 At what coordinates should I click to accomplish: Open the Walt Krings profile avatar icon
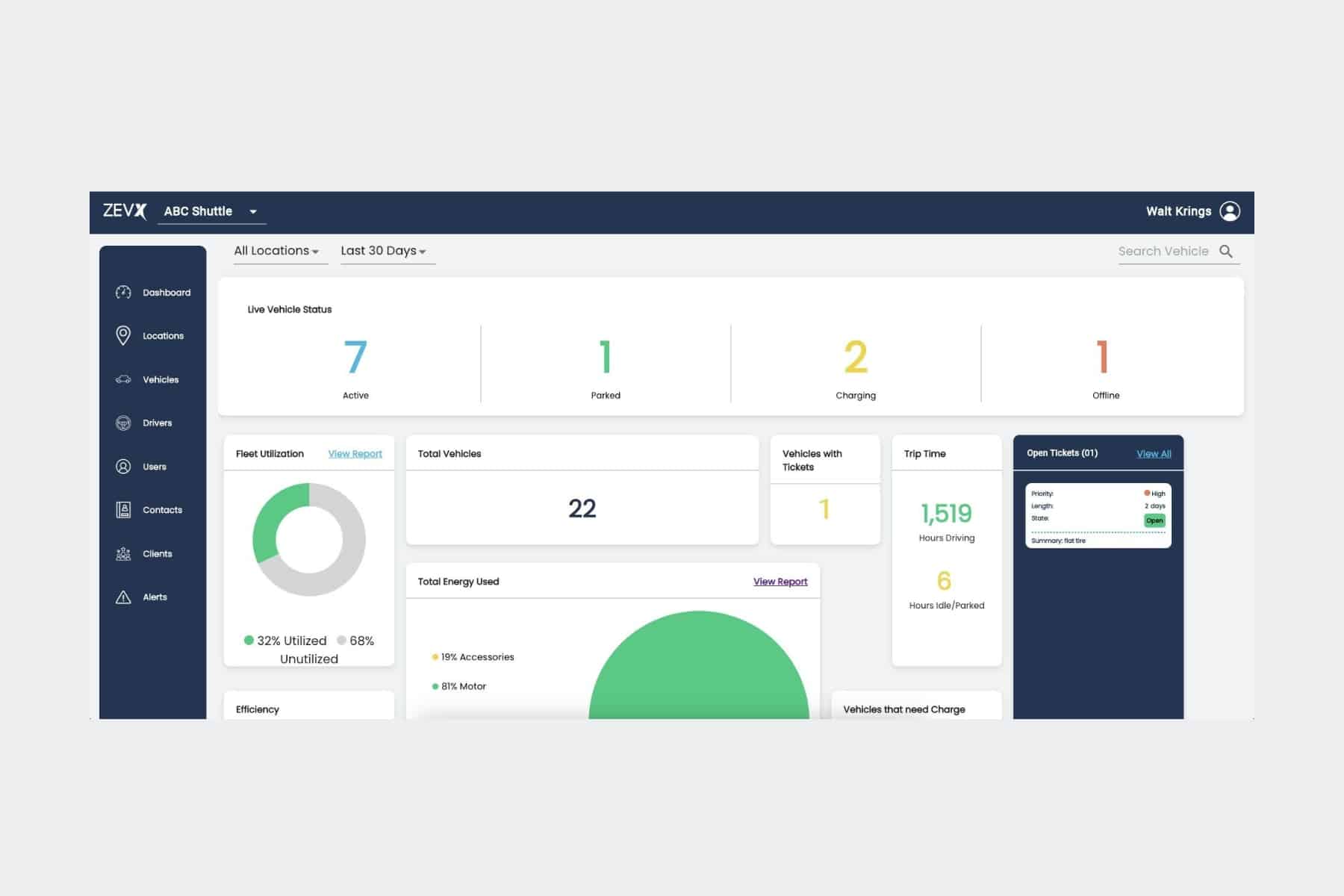(1230, 211)
